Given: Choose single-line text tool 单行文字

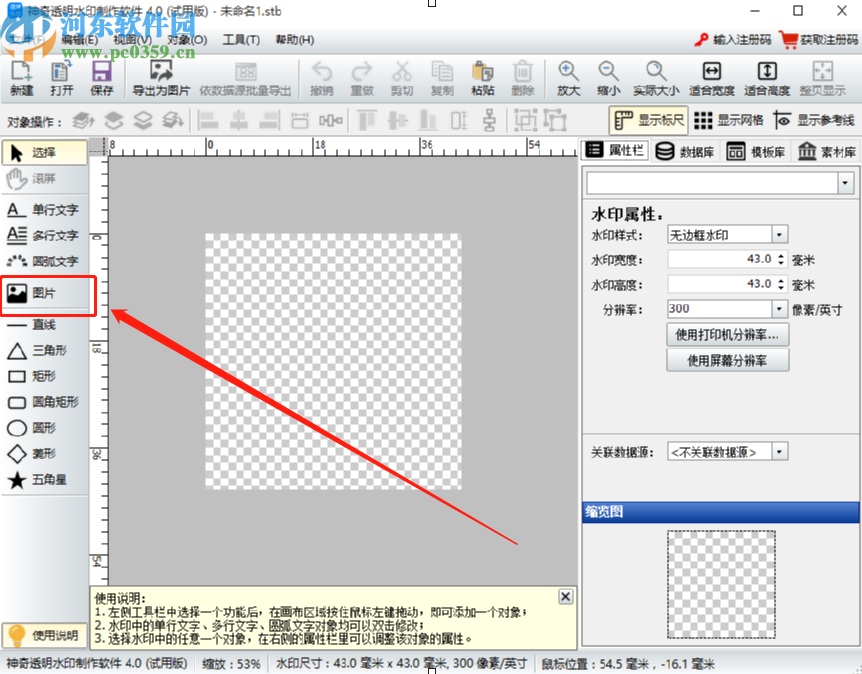Looking at the screenshot, I should point(45,209).
